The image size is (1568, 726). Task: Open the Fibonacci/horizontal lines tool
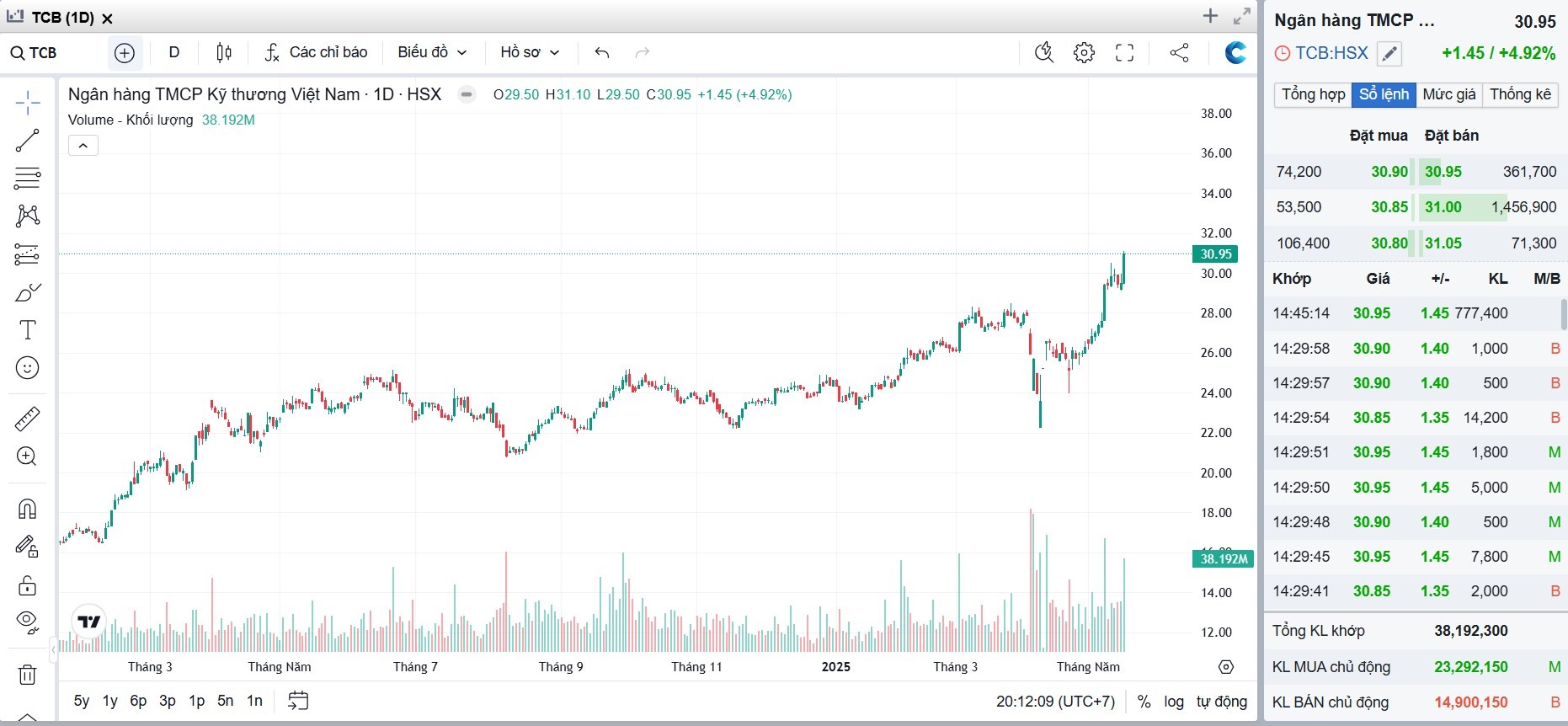click(x=27, y=179)
